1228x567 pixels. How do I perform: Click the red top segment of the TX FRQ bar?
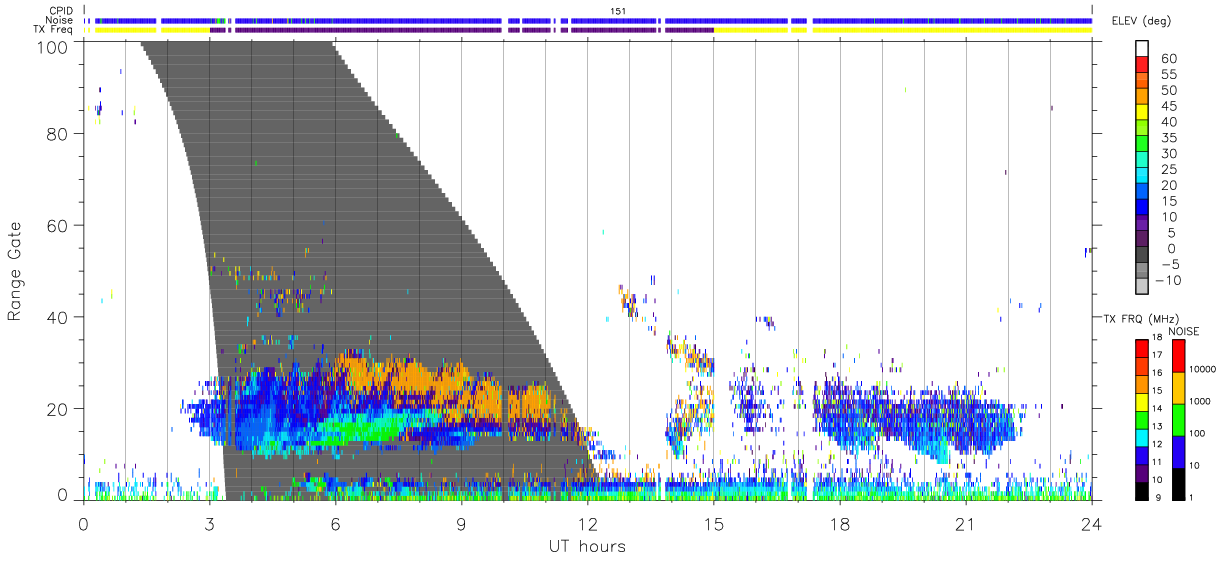(x=1140, y=349)
